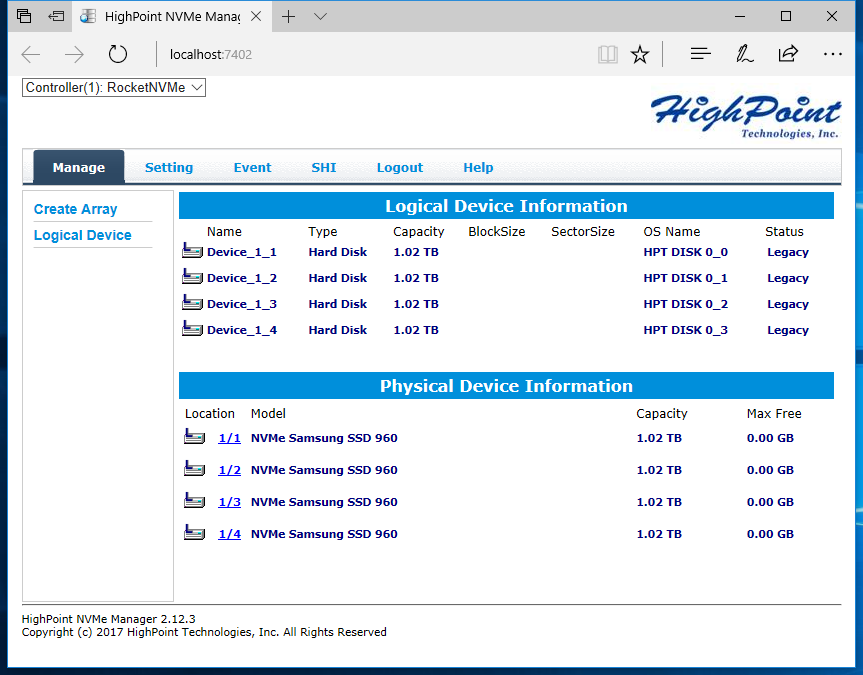Click the HighPoint Technologies logo
The image size is (863, 675).
point(746,116)
